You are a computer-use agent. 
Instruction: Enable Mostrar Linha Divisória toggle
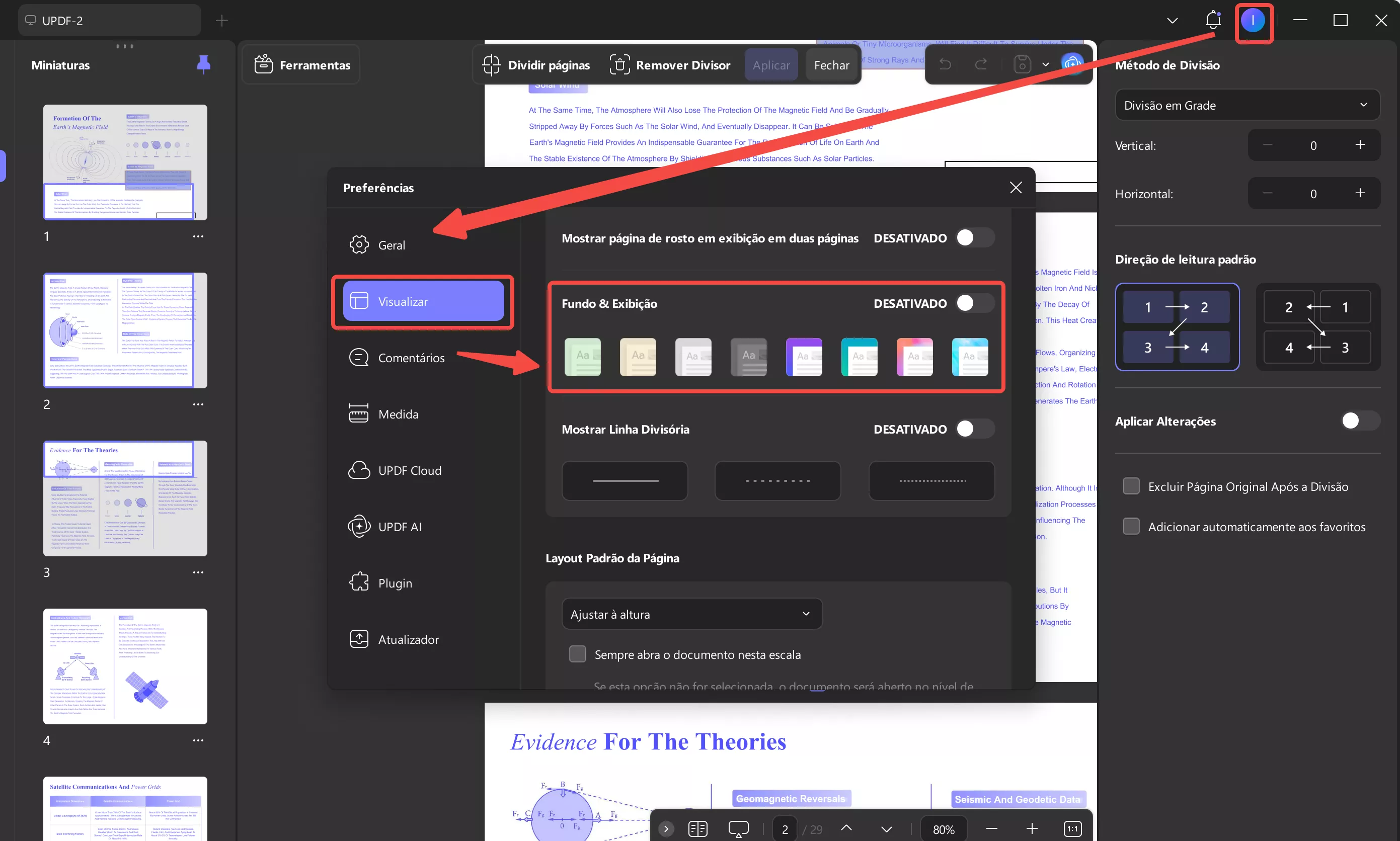tap(974, 429)
